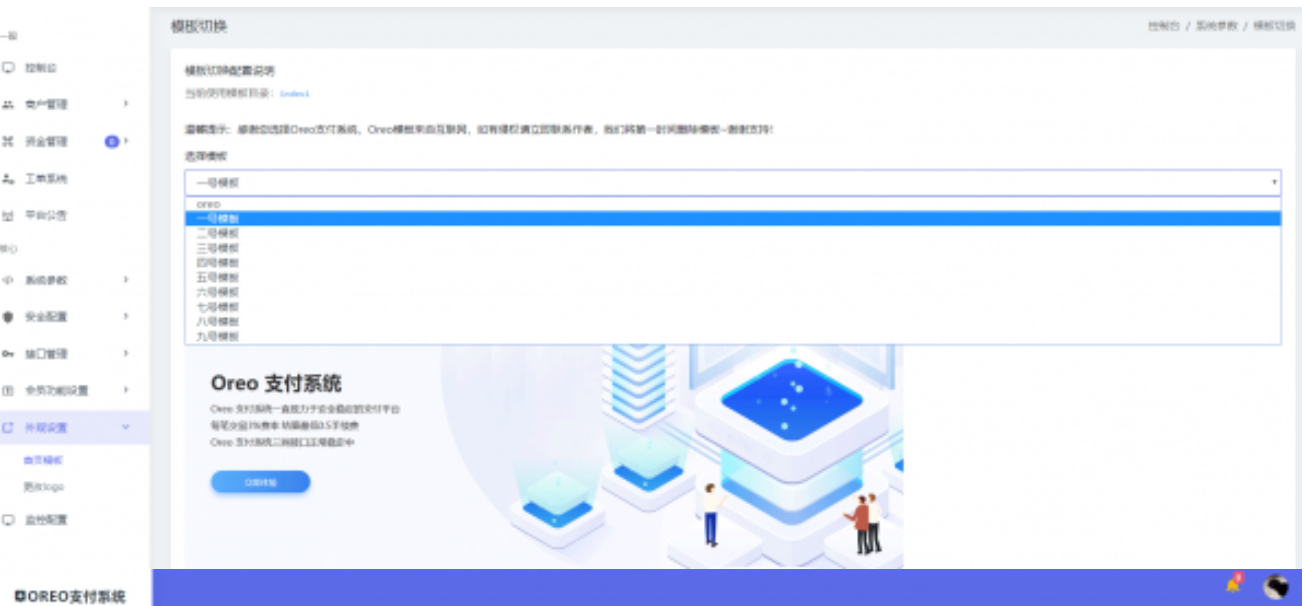Image resolution: width=1304 pixels, height=606 pixels.
Task: Collapse the 外观设置 menu chevron
Action: (x=126, y=427)
